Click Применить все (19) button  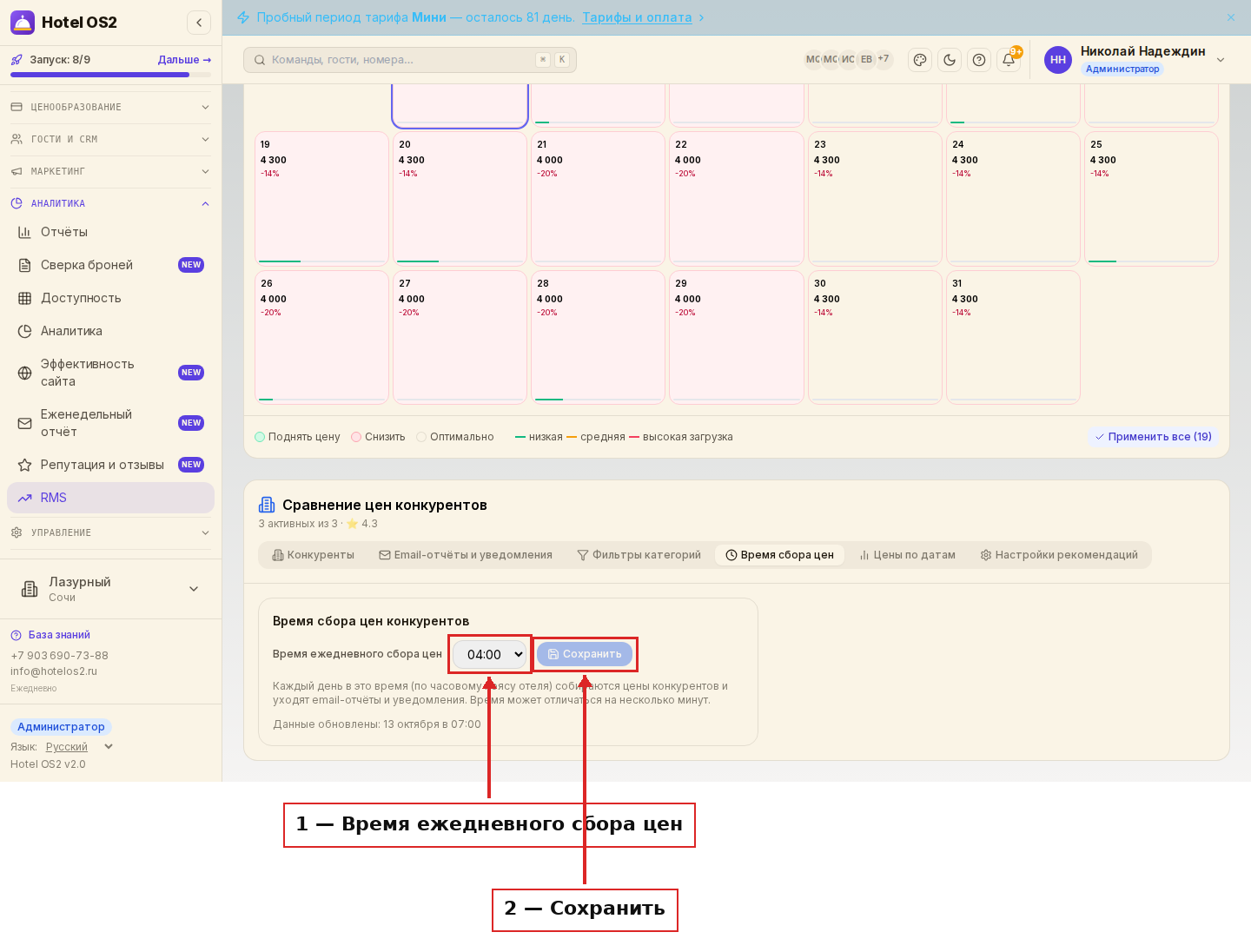pyautogui.click(x=1153, y=437)
